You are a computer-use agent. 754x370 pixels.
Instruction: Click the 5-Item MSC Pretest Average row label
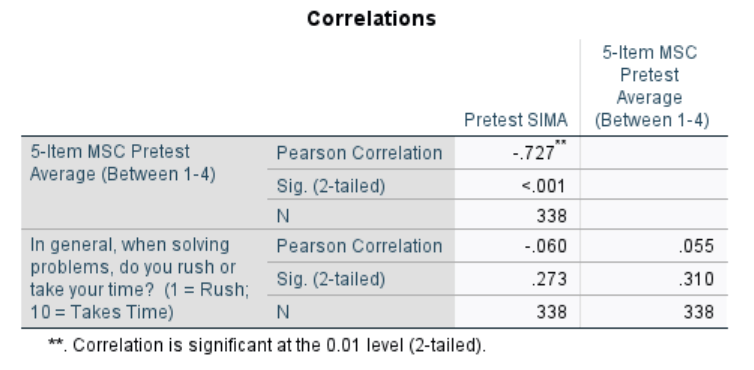[123, 163]
